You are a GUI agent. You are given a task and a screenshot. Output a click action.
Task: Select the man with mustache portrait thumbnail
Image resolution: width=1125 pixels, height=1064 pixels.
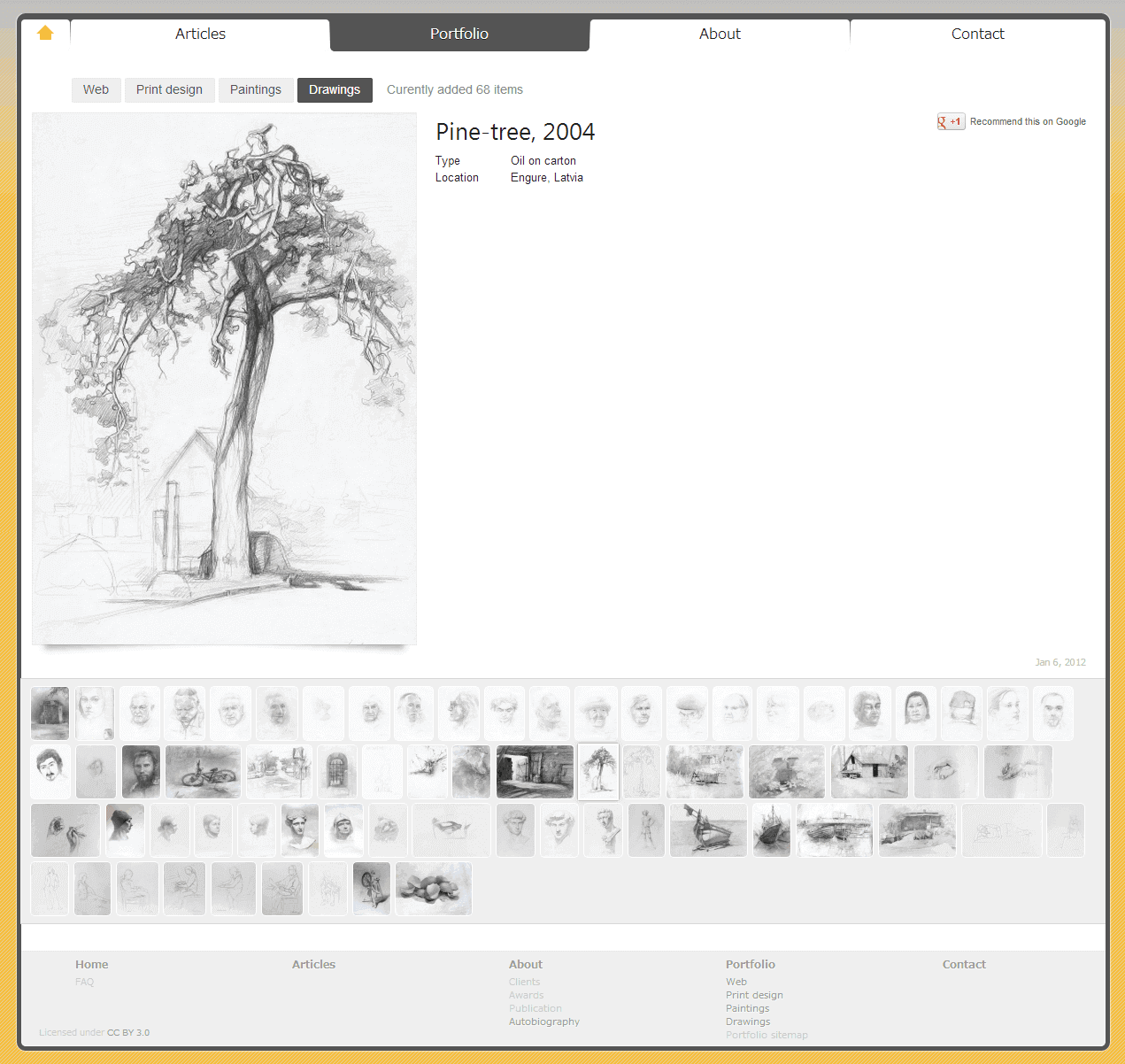[x=50, y=772]
